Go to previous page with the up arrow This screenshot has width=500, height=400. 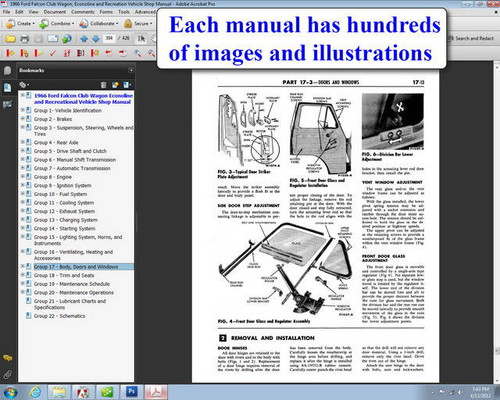(84, 39)
